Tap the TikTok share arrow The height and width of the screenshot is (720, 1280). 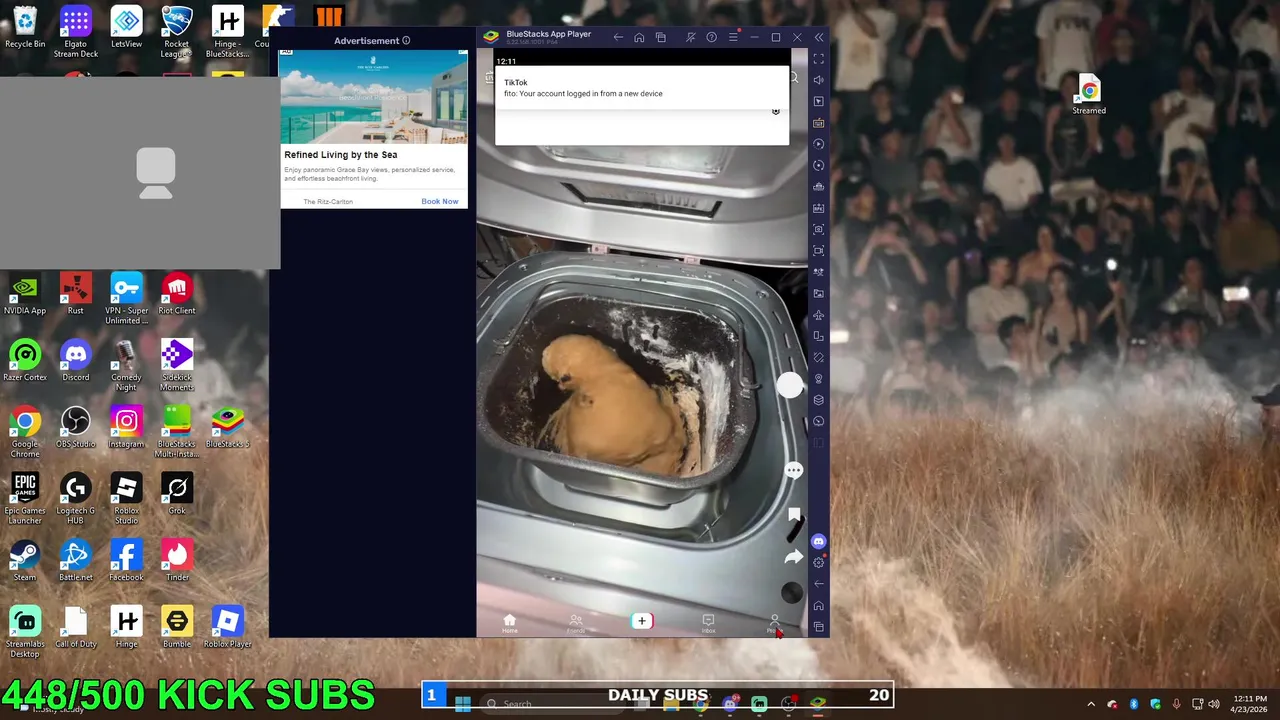794,557
